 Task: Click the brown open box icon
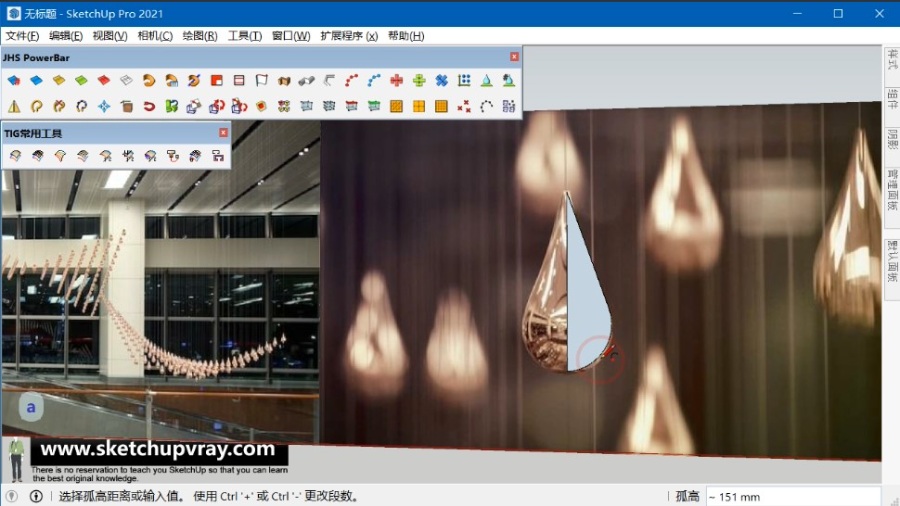point(284,80)
